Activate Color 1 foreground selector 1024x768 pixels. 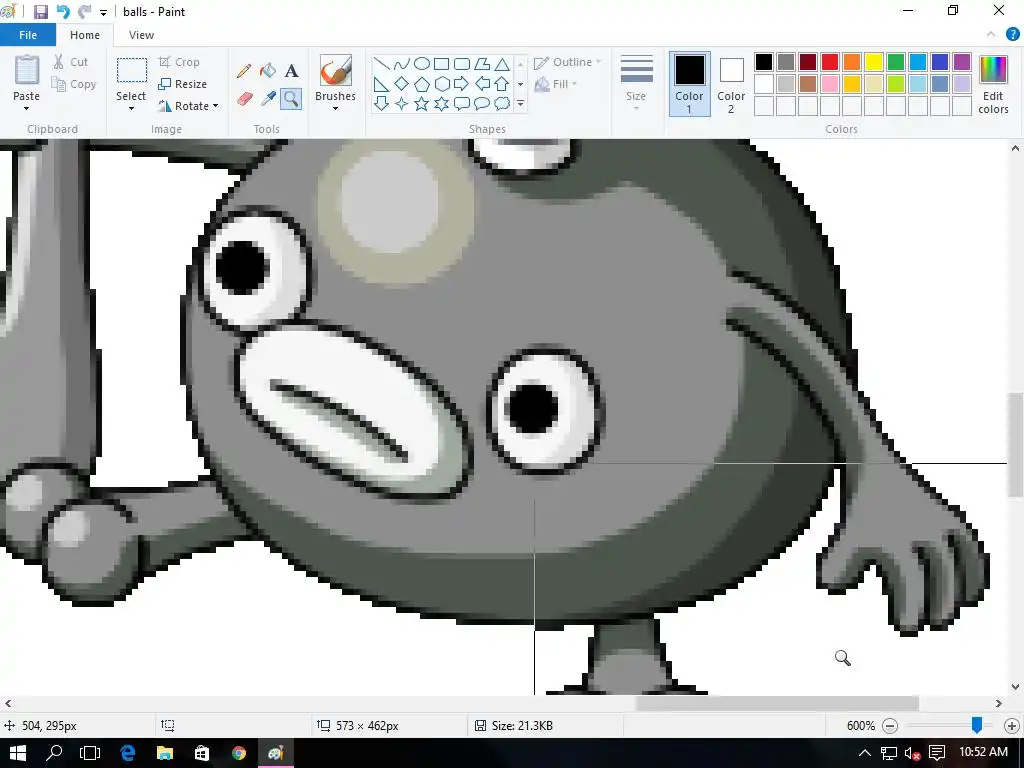pyautogui.click(x=690, y=84)
